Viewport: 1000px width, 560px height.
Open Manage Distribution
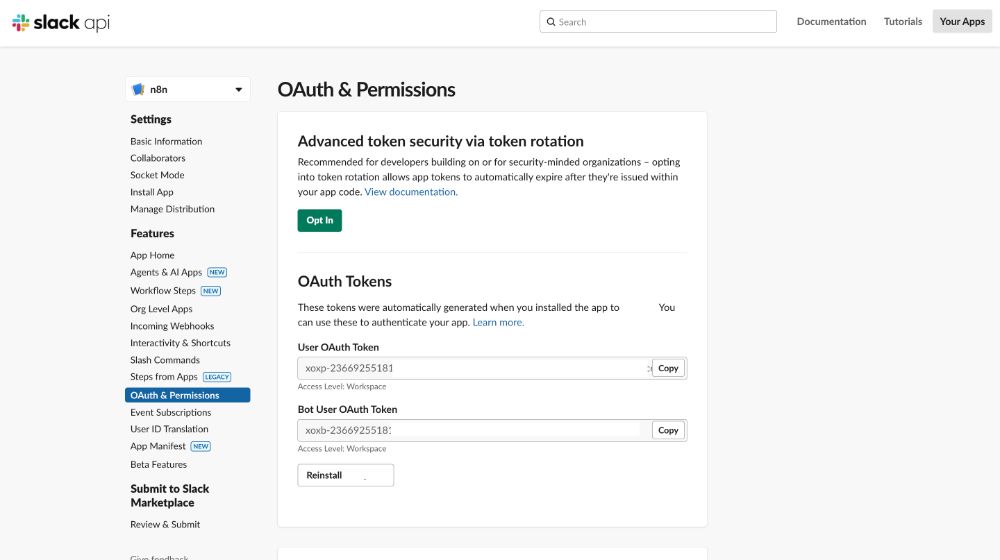click(172, 209)
